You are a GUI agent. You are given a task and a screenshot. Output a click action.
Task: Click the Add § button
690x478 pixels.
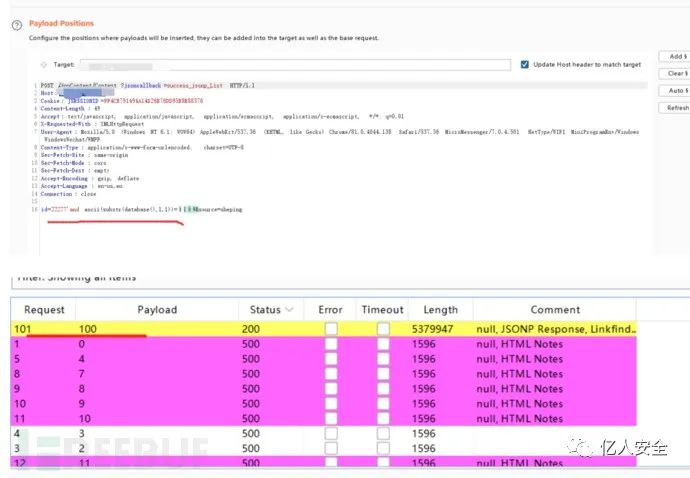(x=676, y=56)
